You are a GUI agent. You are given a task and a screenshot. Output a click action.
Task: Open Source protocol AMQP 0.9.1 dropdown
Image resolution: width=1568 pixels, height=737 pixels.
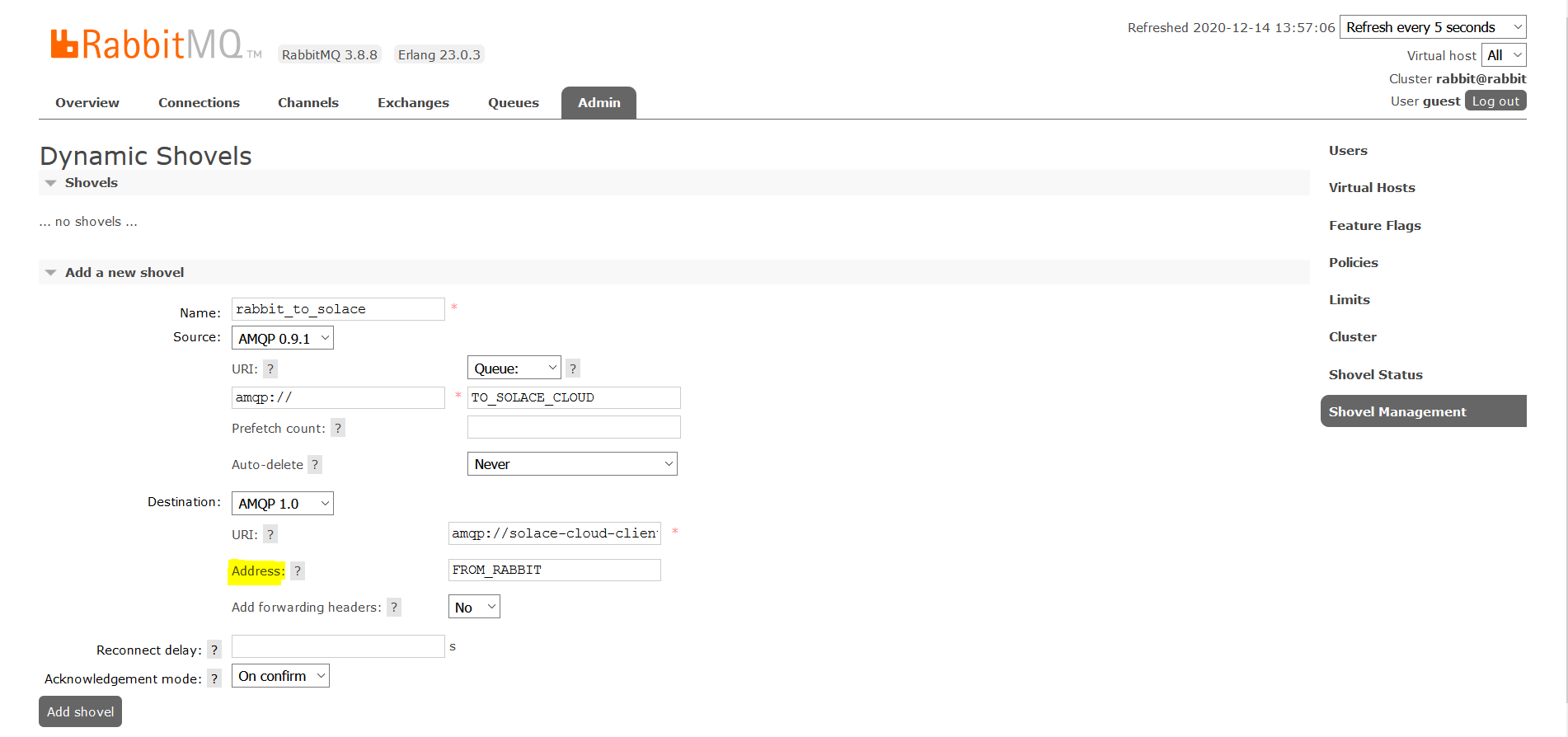pyautogui.click(x=283, y=339)
